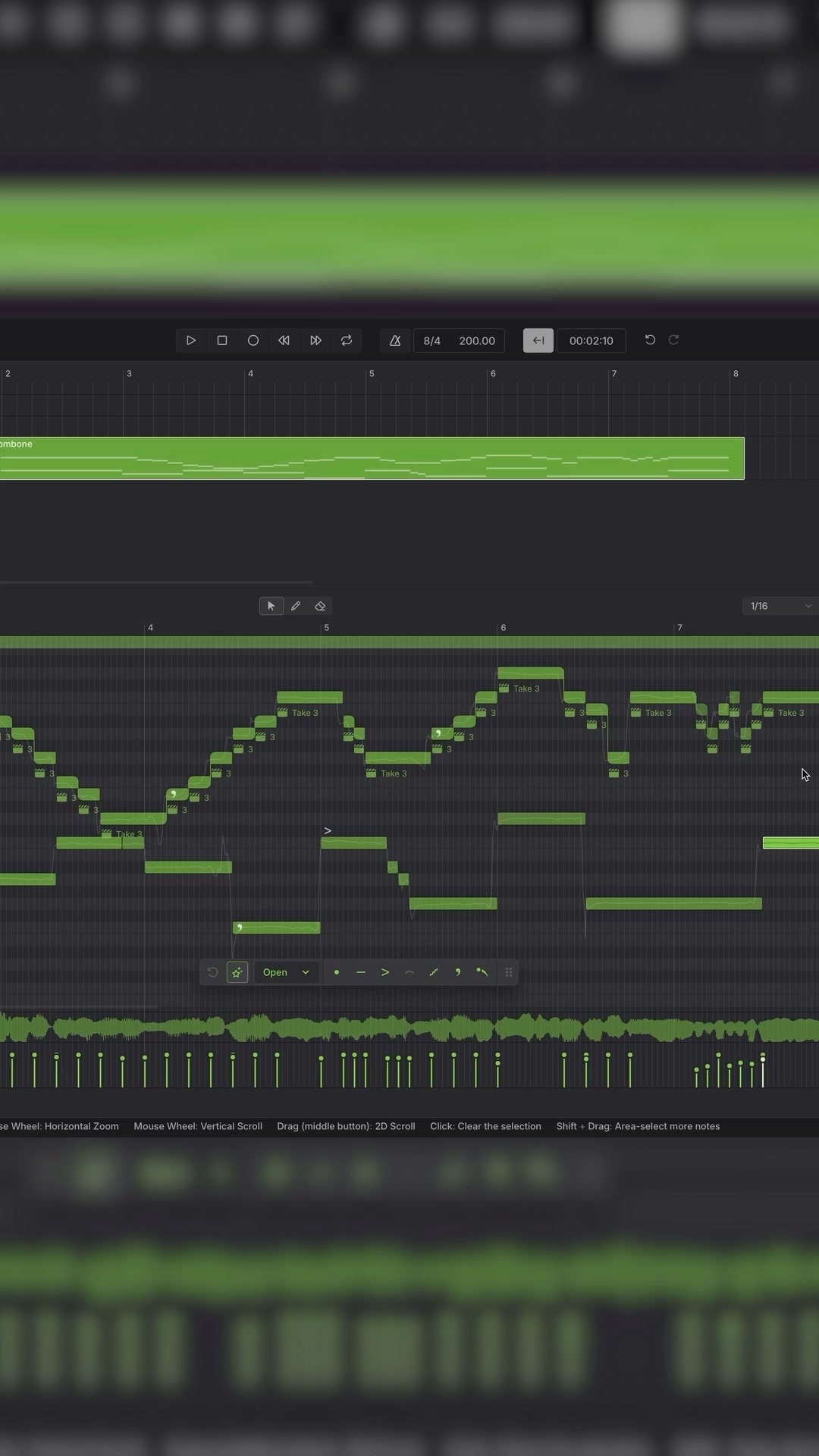
Task: Click bar 7 marker in the arrangement ruler
Action: coord(614,374)
